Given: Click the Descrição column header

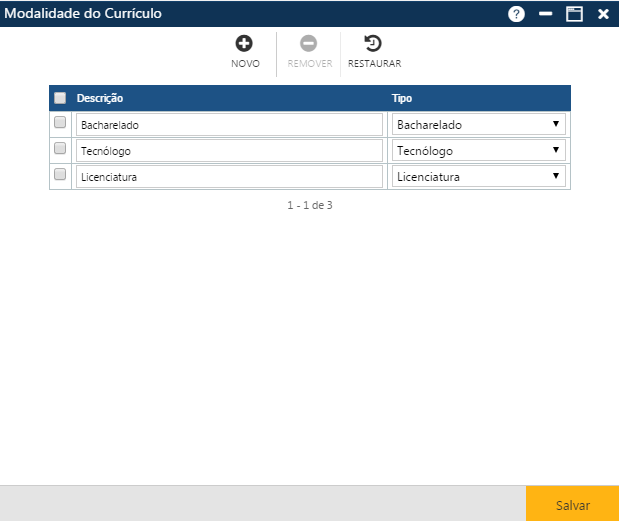Looking at the screenshot, I should 100,99.
